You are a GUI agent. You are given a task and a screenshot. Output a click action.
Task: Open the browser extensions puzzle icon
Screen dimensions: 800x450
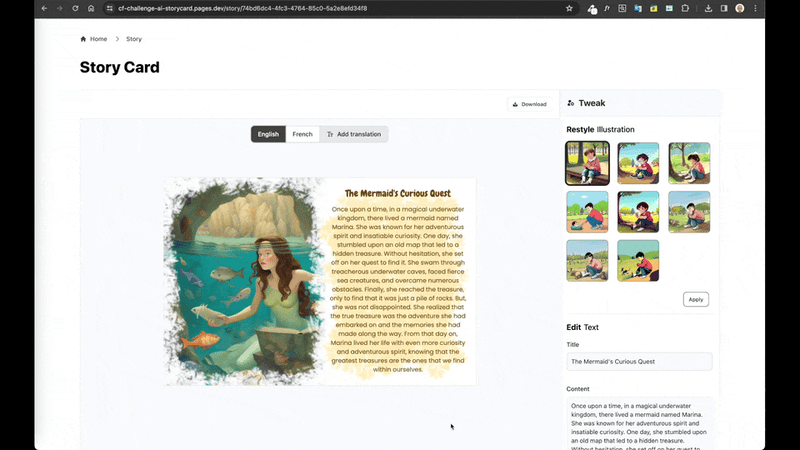click(685, 8)
